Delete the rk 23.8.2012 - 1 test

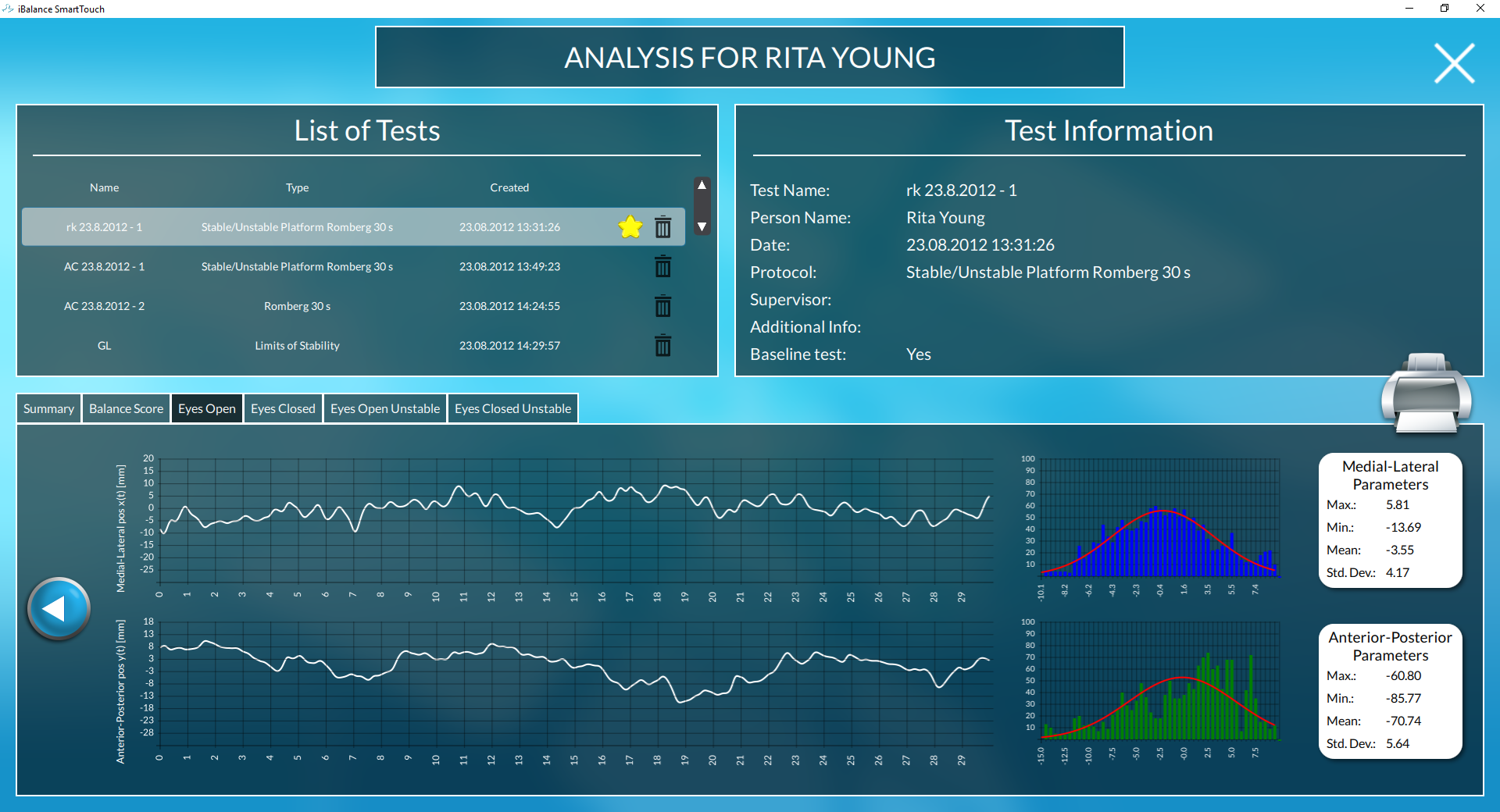tap(662, 227)
